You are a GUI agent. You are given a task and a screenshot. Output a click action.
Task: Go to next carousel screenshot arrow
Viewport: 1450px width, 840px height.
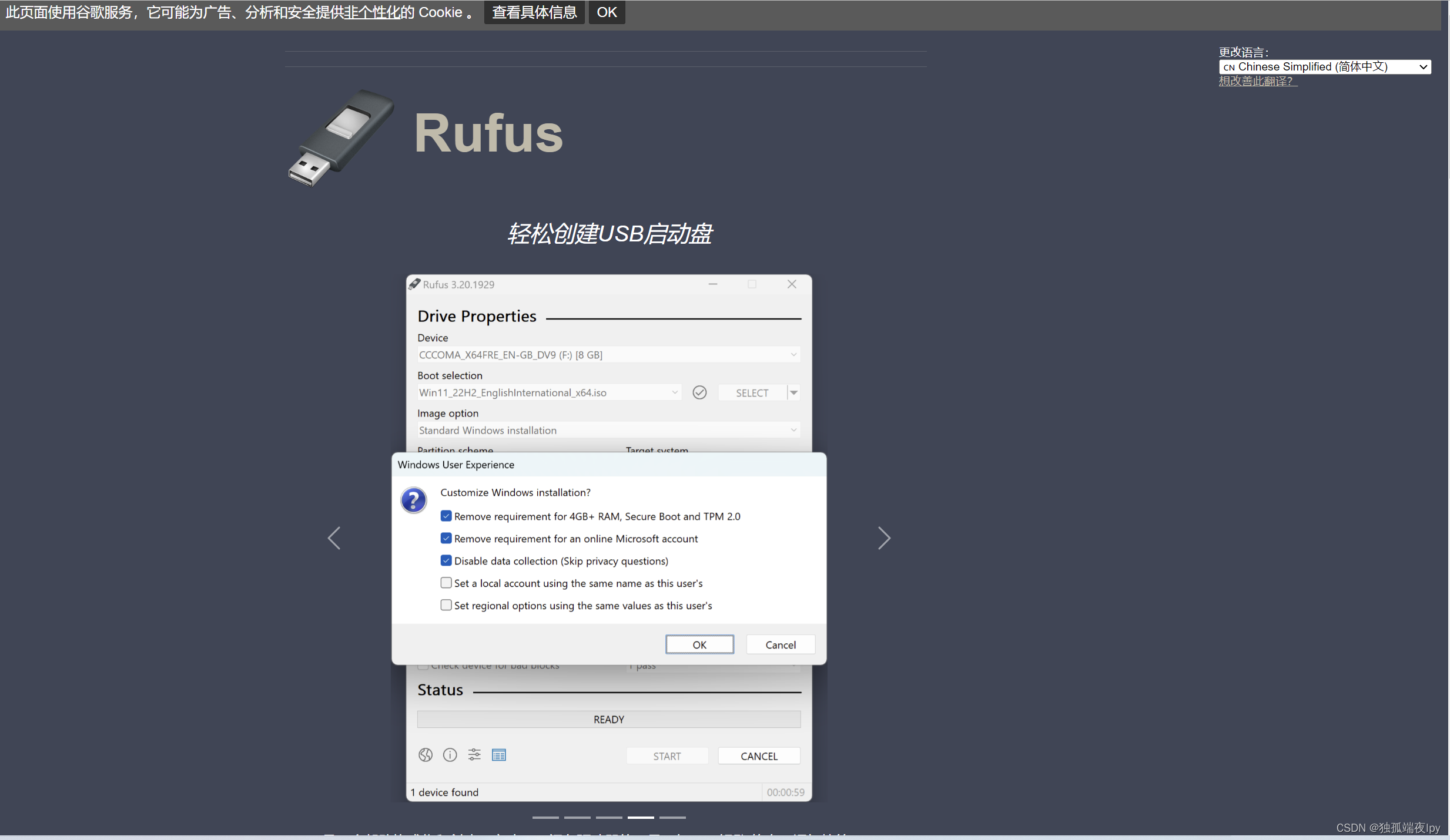point(884,538)
